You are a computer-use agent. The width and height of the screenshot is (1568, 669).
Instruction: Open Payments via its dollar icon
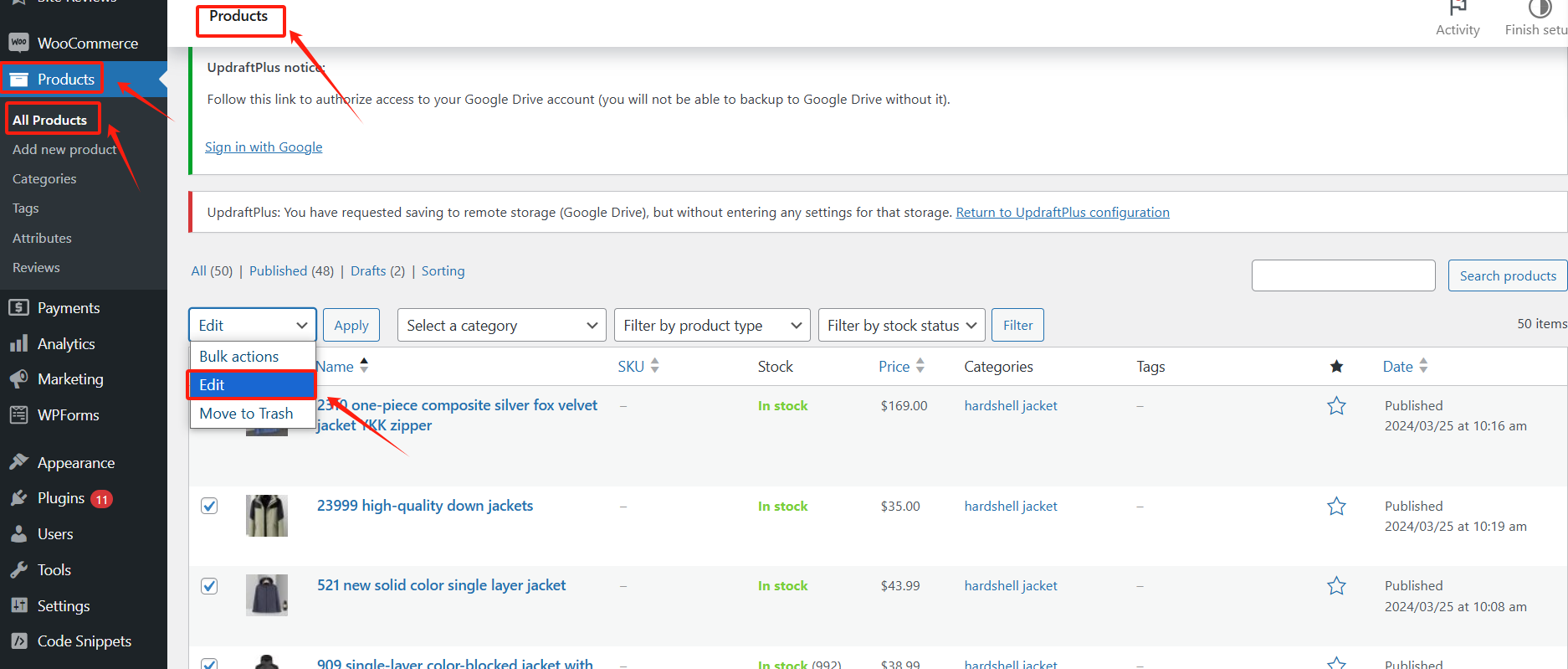[18, 308]
